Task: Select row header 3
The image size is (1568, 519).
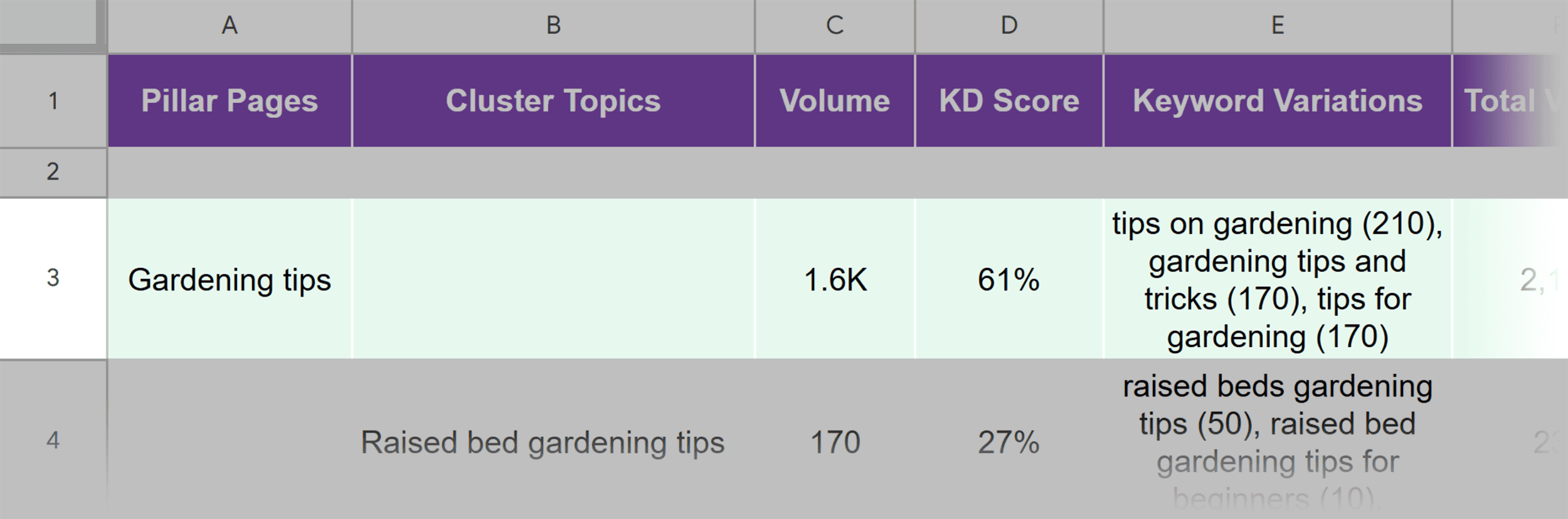Action: [x=53, y=281]
